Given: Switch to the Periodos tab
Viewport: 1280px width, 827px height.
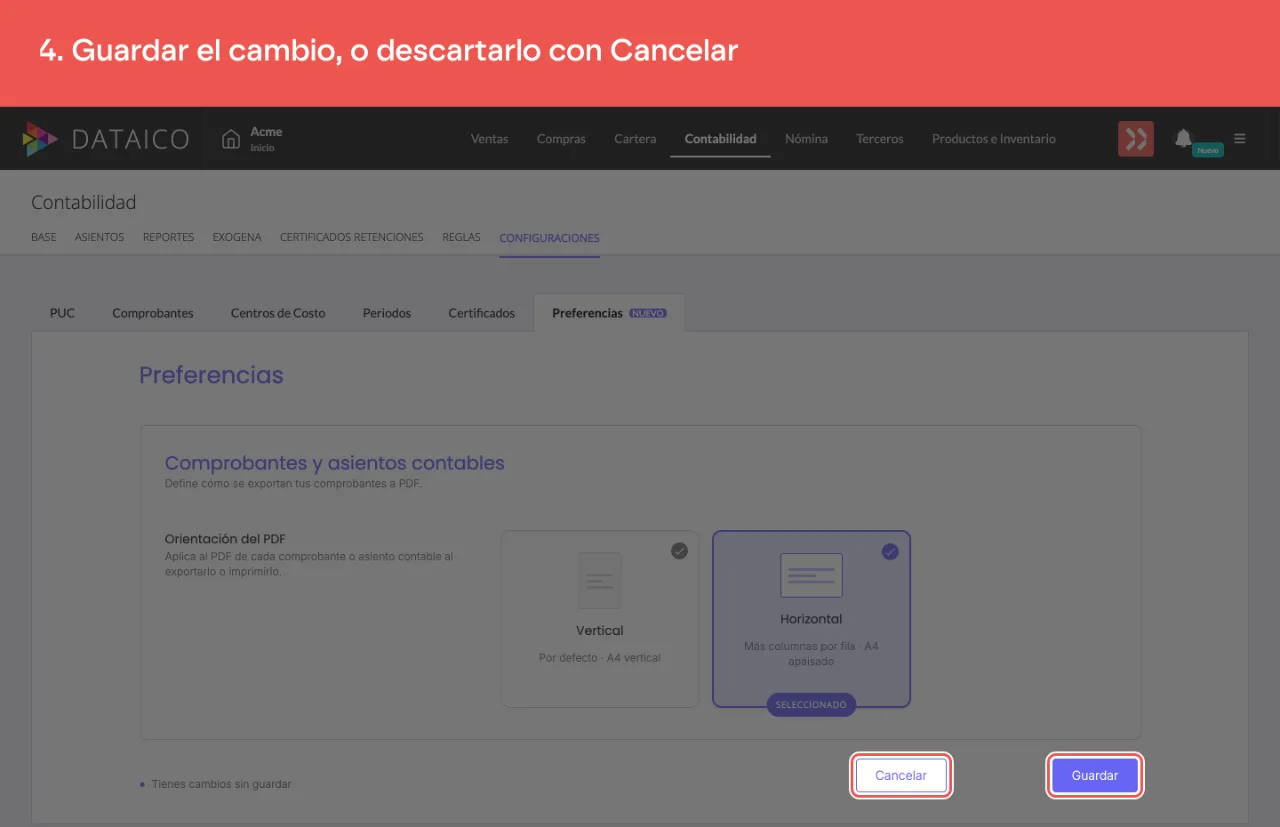Looking at the screenshot, I should (x=387, y=313).
